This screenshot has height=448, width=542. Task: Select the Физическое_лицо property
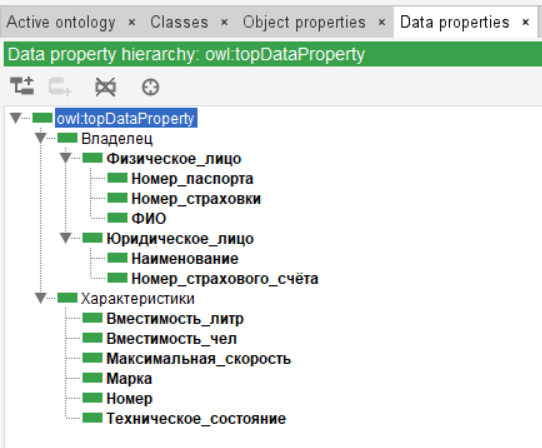(174, 159)
